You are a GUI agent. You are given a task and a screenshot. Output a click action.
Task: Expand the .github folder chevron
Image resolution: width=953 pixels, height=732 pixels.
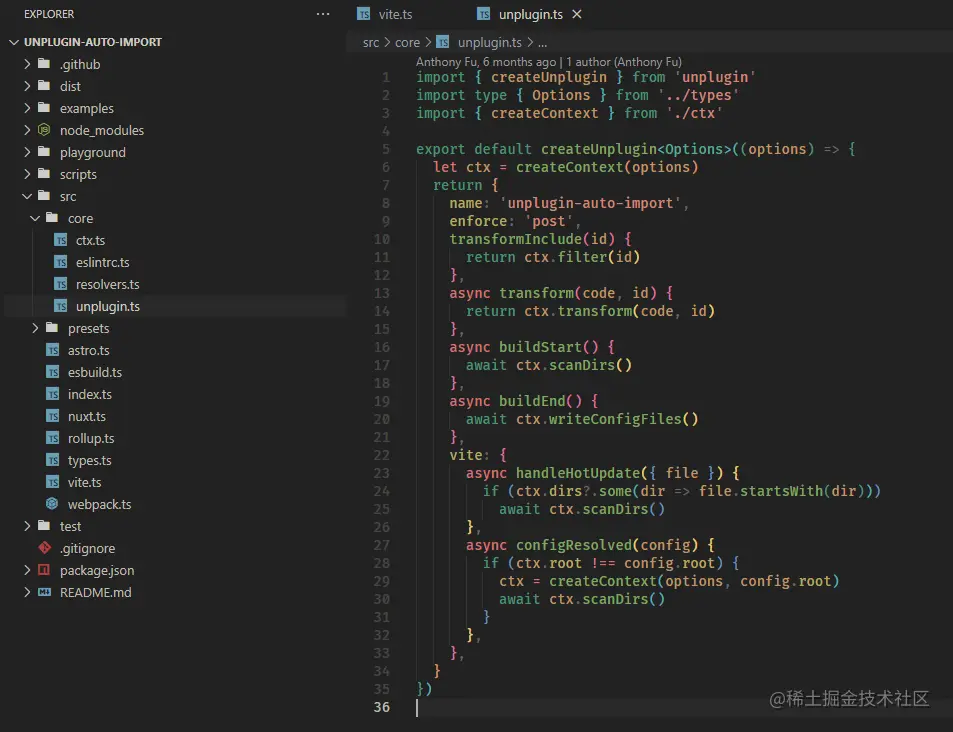tap(27, 64)
